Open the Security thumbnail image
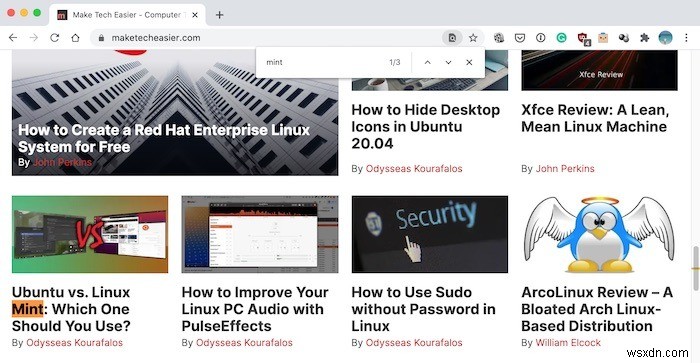The width and height of the screenshot is (700, 363). [x=429, y=234]
